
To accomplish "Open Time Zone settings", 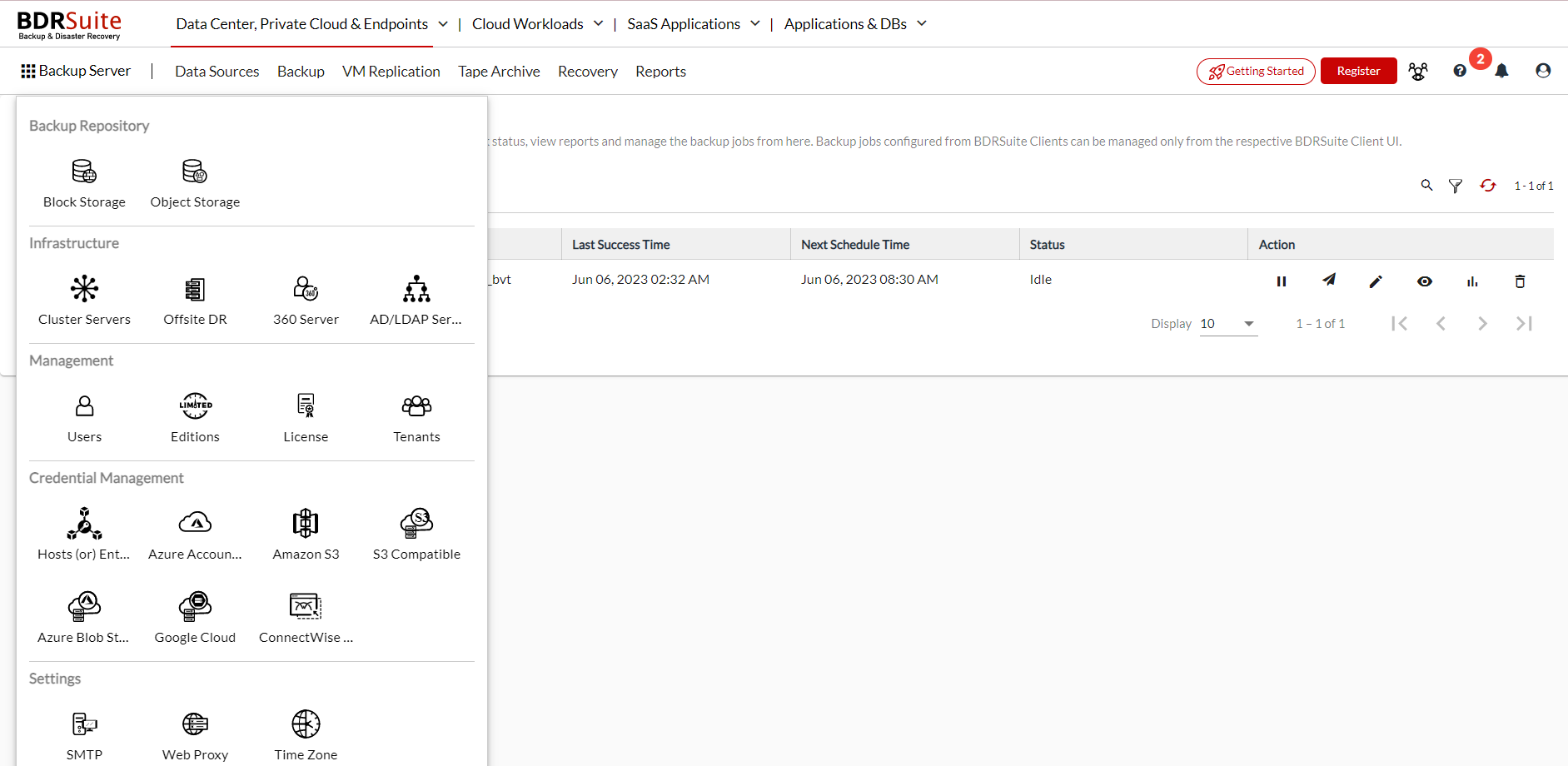I will (x=306, y=737).
